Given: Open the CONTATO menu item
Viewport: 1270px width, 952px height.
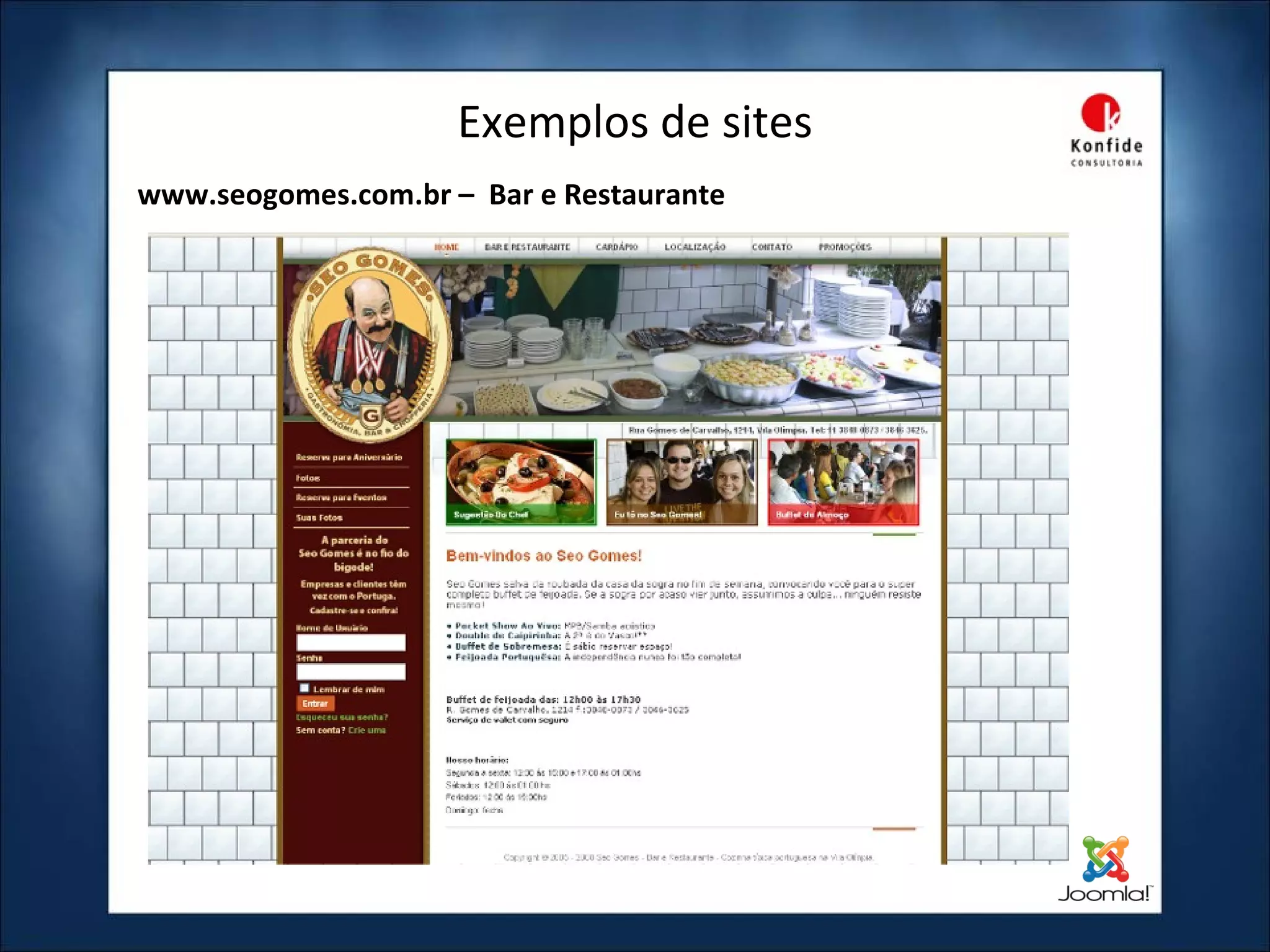Looking at the screenshot, I should click(x=772, y=247).
